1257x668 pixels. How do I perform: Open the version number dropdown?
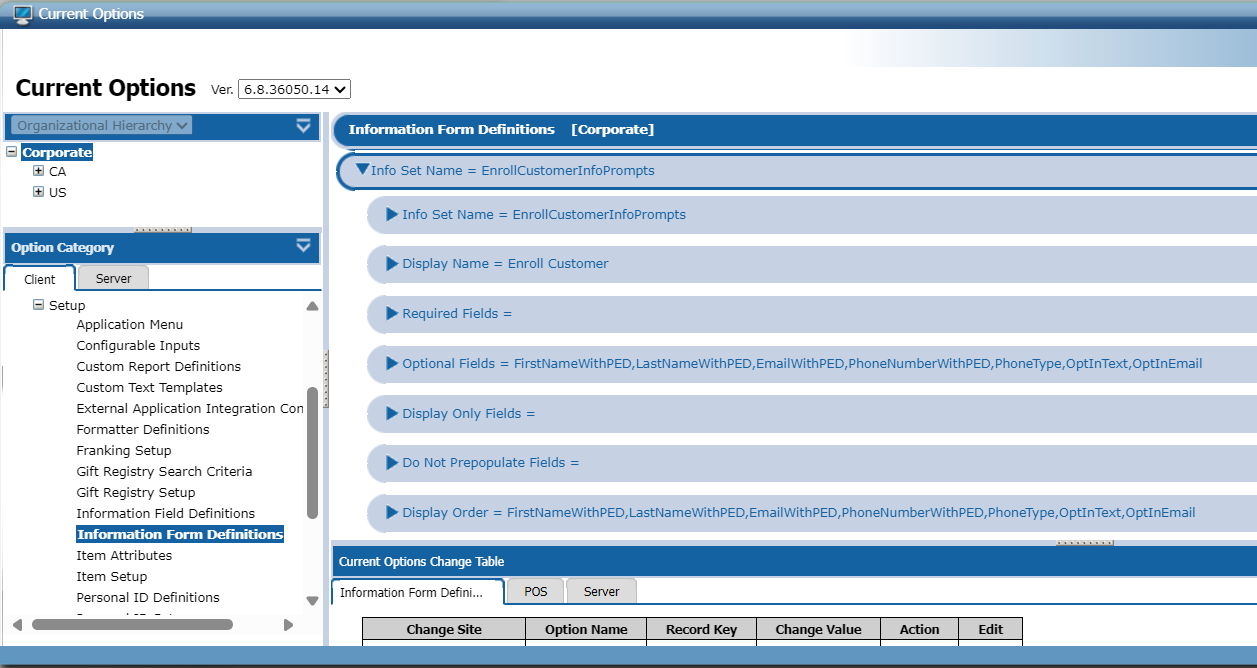294,90
